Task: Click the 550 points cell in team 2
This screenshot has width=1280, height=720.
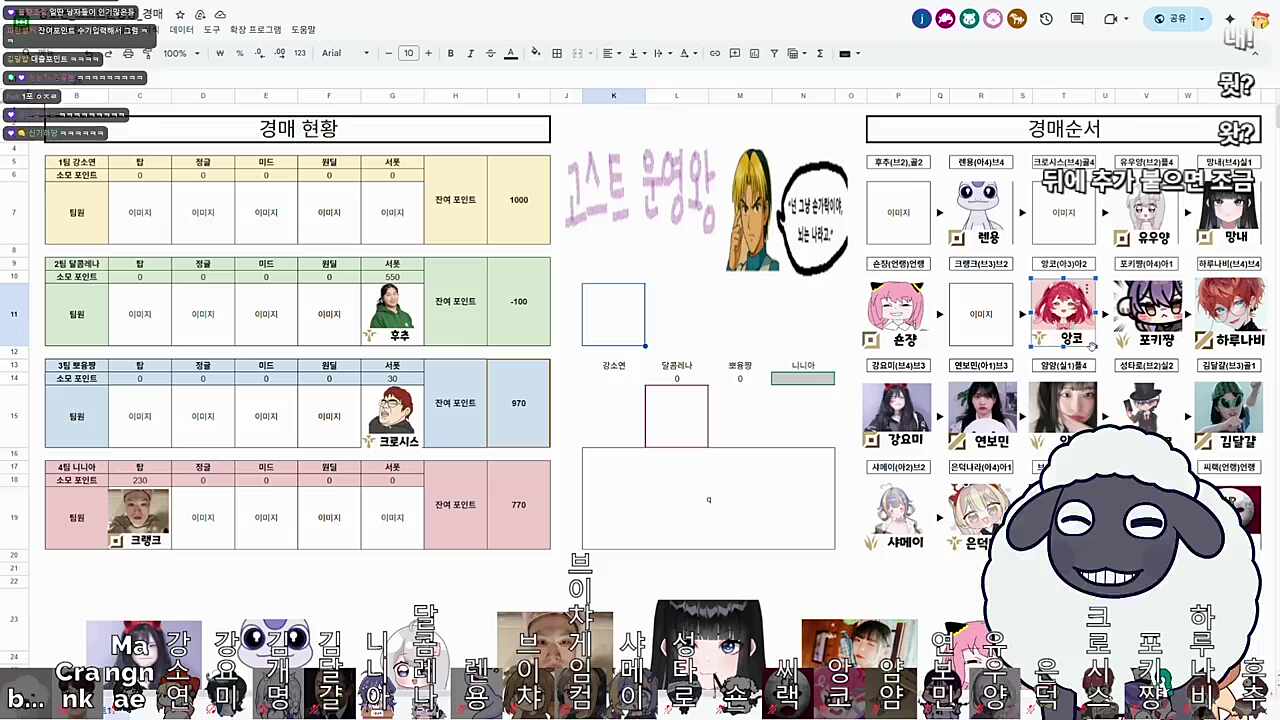Action: (392, 277)
